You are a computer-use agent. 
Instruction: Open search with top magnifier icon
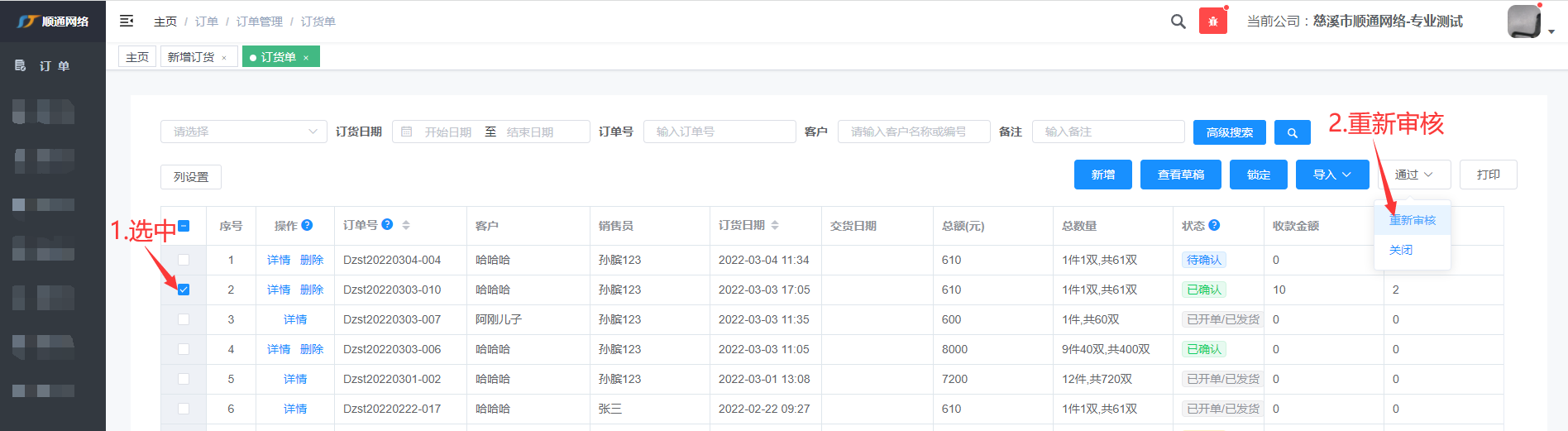(x=1178, y=22)
